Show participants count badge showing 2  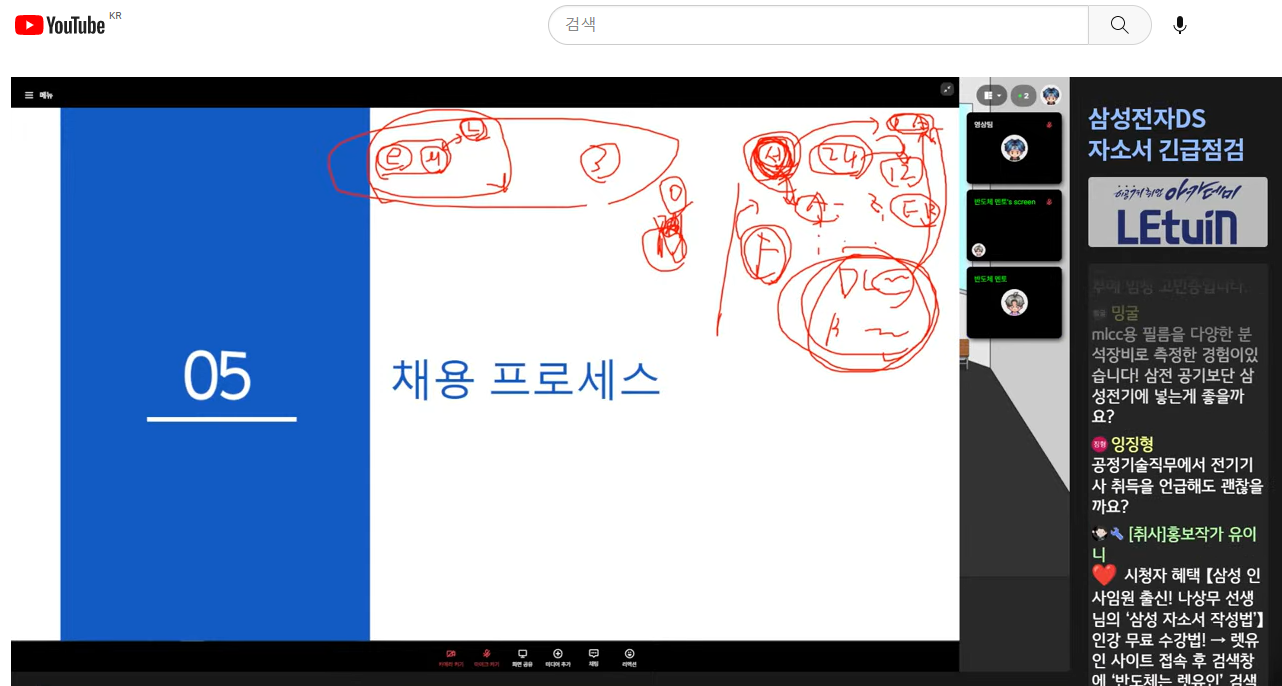[1022, 96]
